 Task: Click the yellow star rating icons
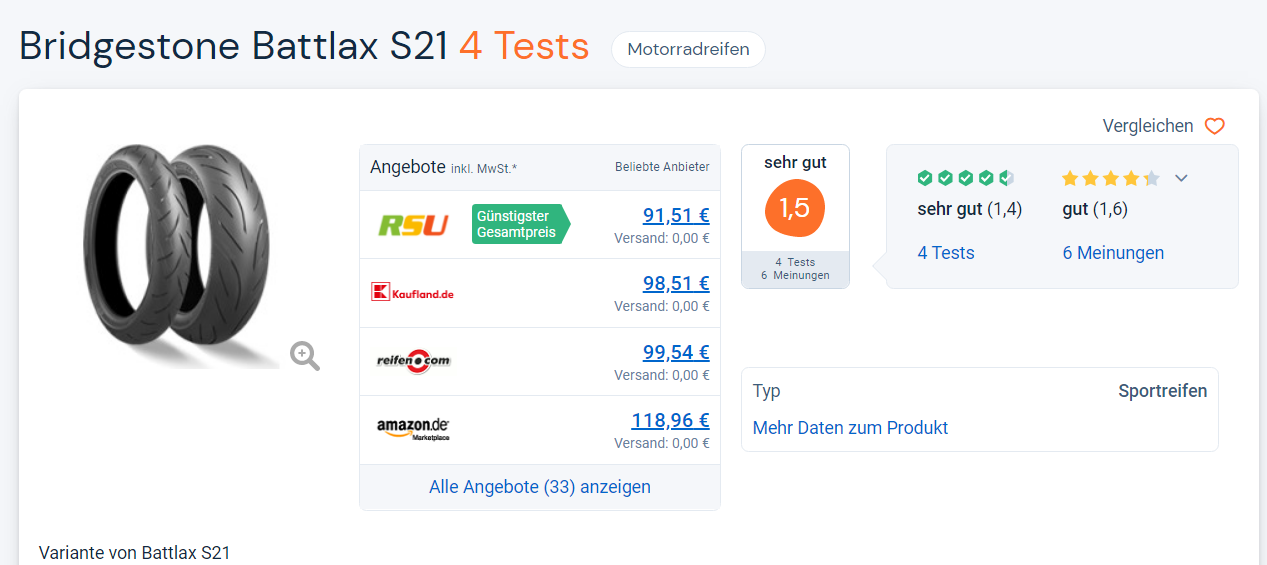1111,178
